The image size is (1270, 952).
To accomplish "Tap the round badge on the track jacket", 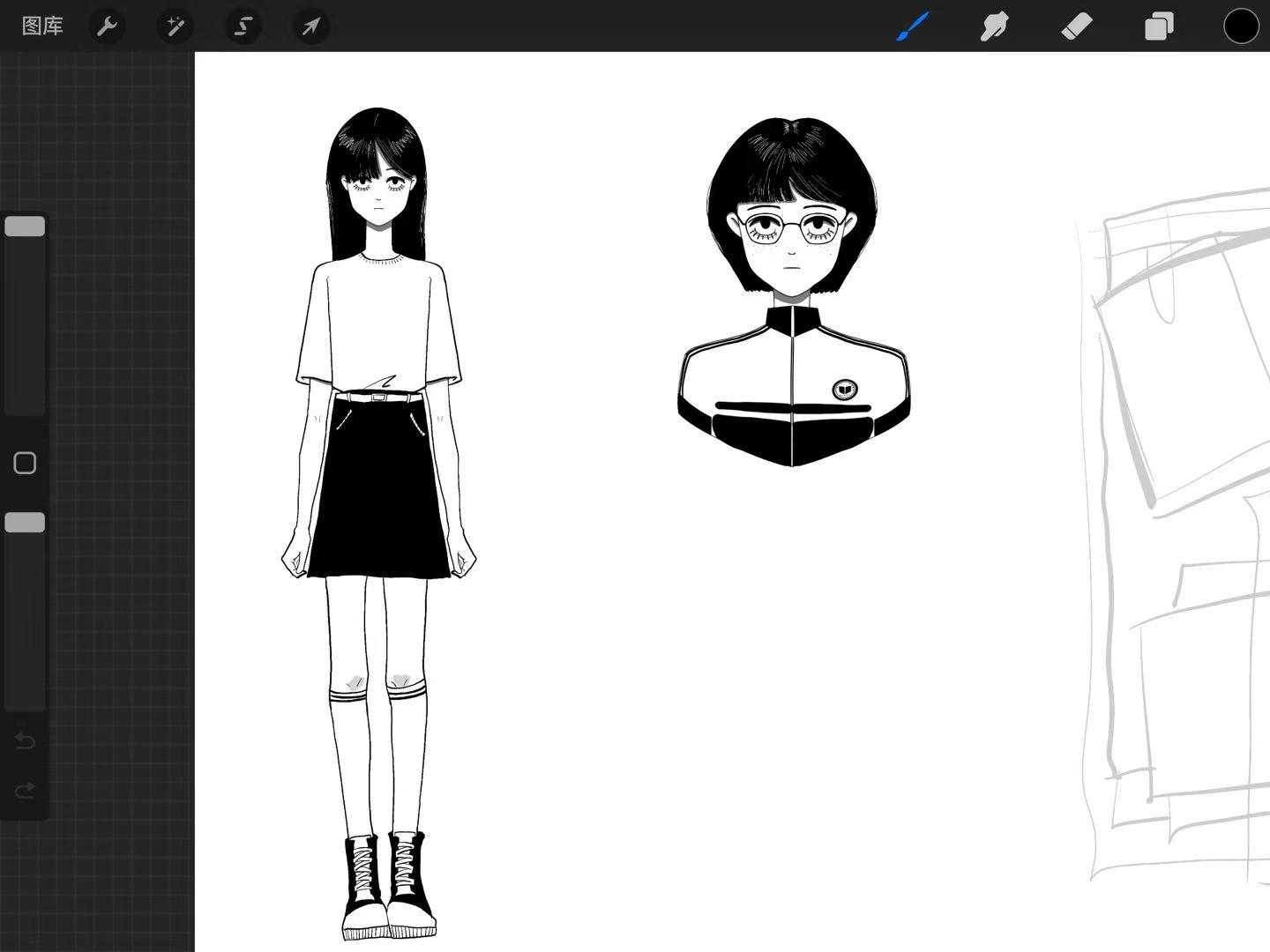I will click(844, 389).
